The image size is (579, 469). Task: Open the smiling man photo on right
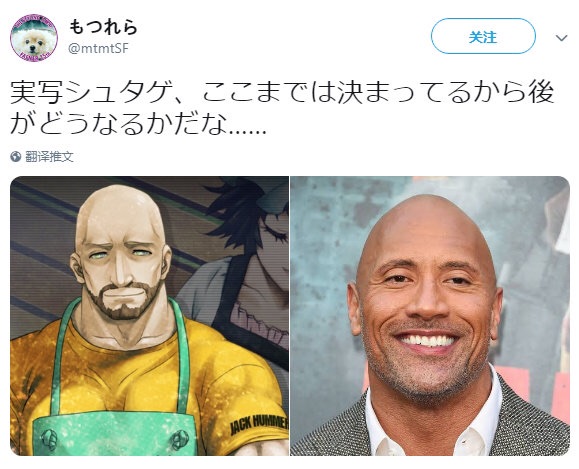(430, 316)
